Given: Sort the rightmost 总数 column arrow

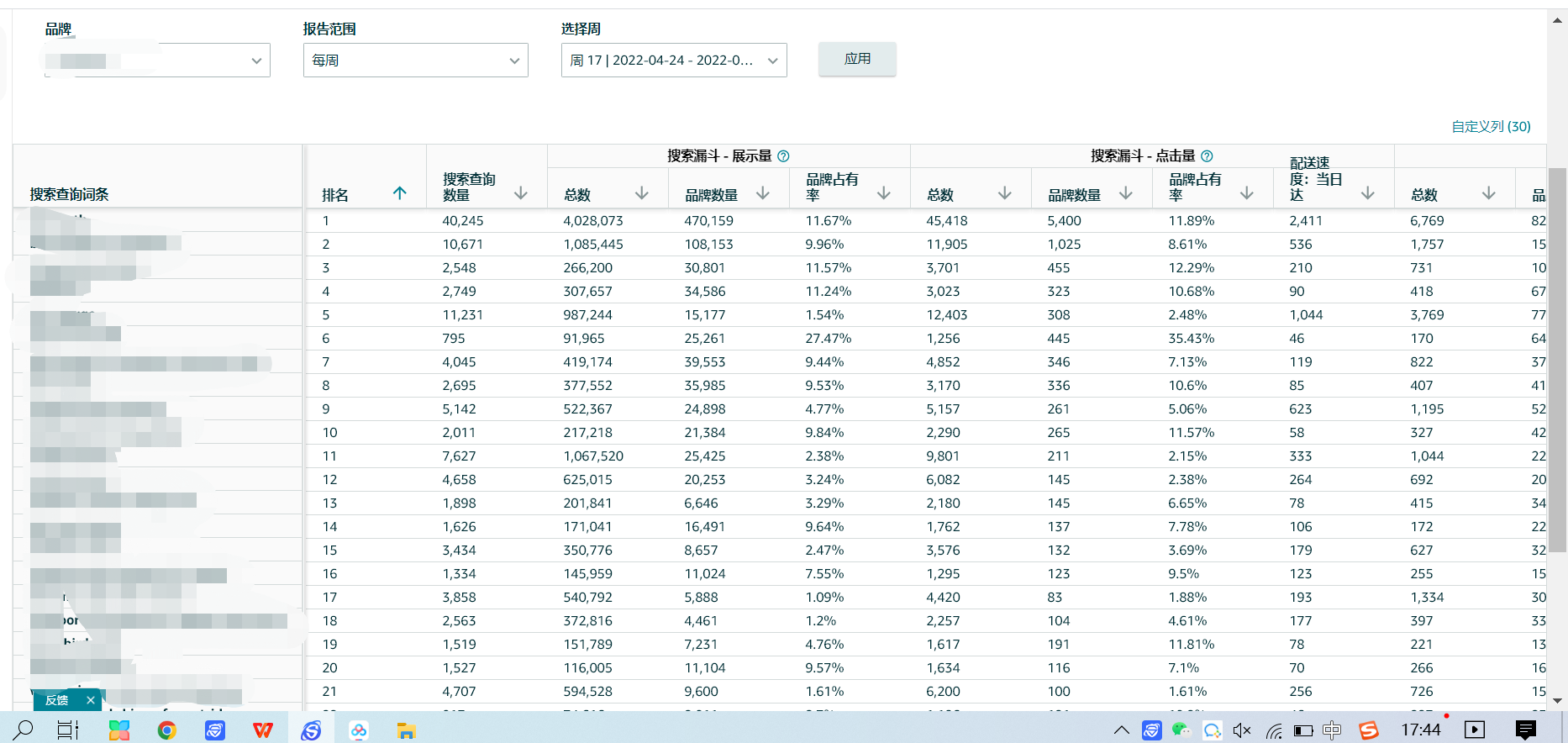Looking at the screenshot, I should coord(1489,193).
